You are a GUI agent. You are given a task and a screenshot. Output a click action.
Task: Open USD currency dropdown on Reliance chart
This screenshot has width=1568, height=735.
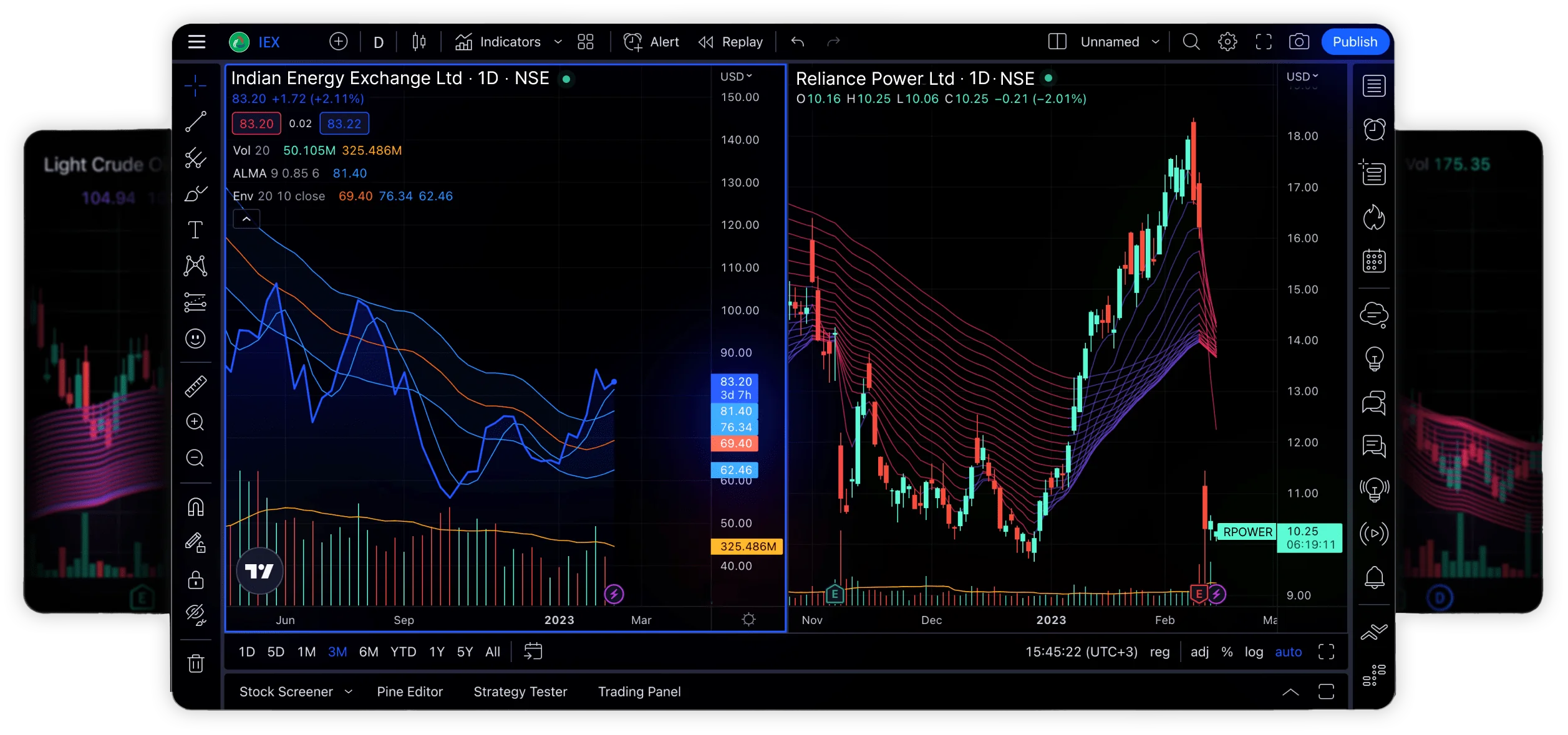coord(1302,77)
